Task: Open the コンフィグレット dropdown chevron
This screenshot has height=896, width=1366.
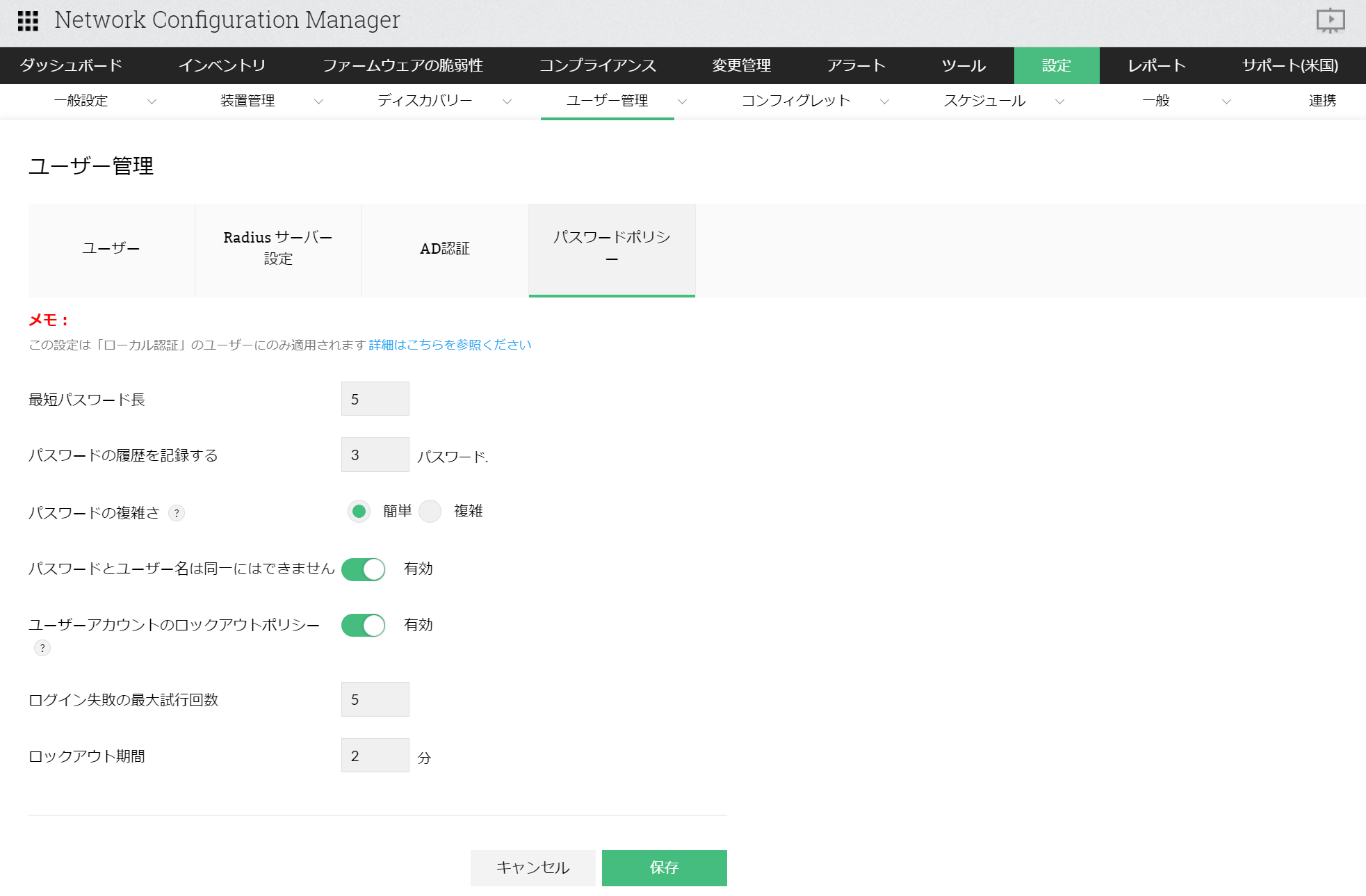Action: (884, 101)
